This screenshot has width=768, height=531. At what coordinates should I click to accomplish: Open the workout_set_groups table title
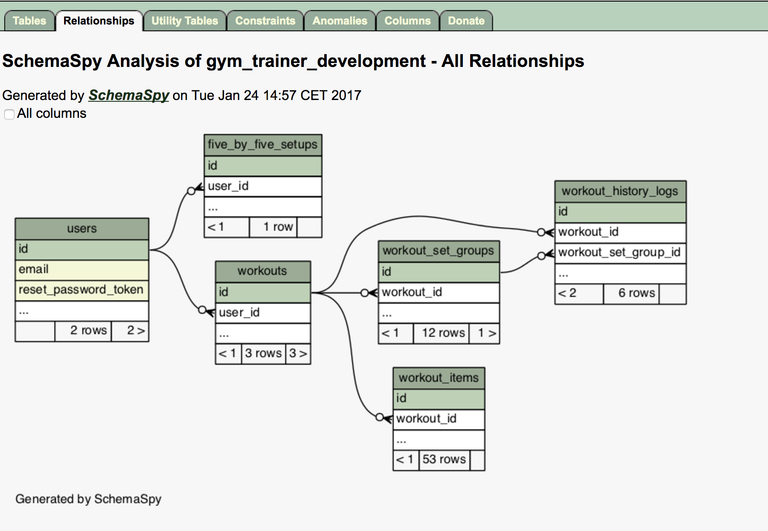click(438, 250)
